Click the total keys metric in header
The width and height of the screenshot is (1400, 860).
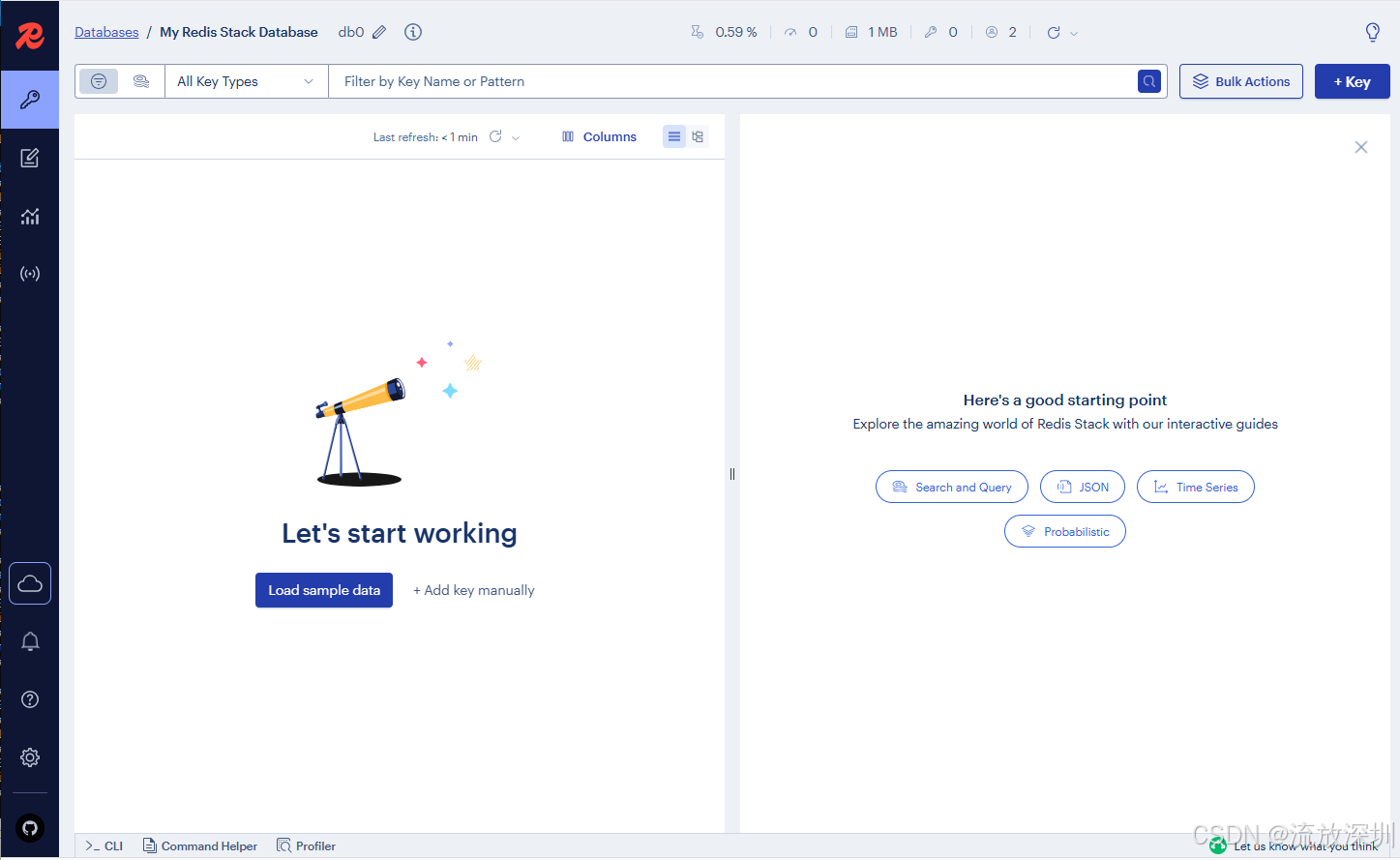941,32
